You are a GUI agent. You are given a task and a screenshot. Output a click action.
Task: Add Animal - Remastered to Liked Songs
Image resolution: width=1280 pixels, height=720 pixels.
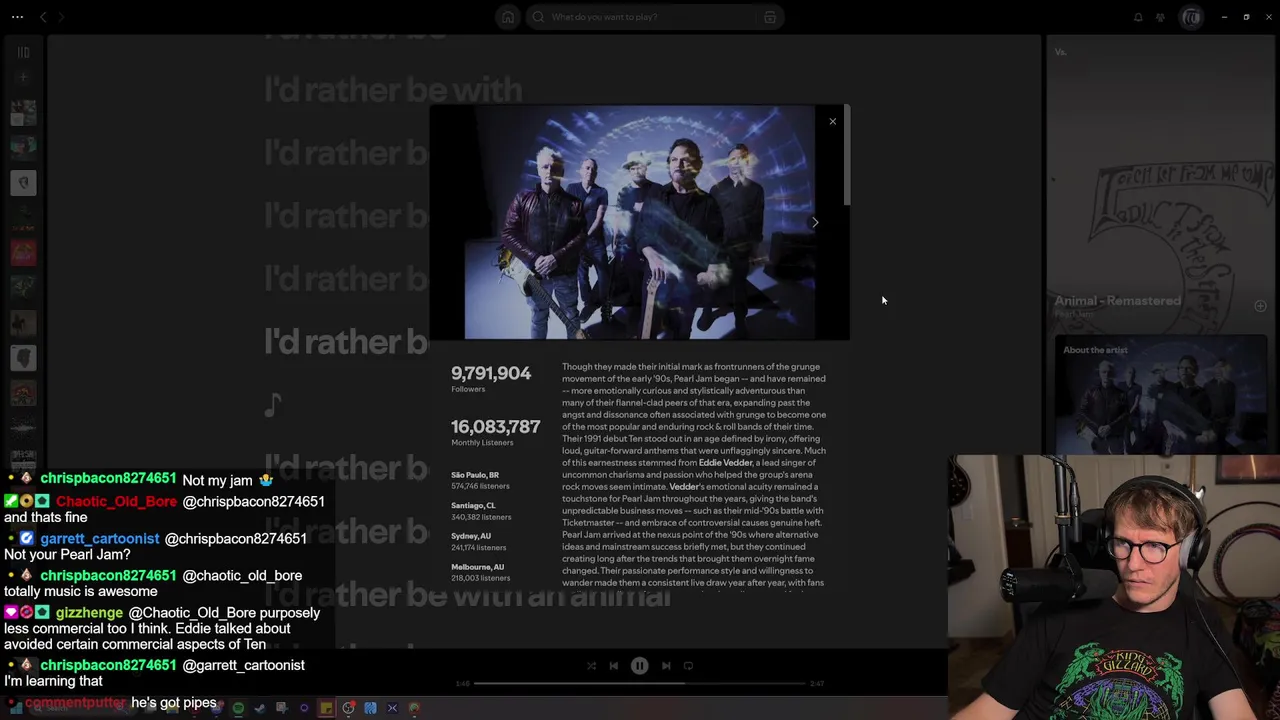(x=1260, y=307)
